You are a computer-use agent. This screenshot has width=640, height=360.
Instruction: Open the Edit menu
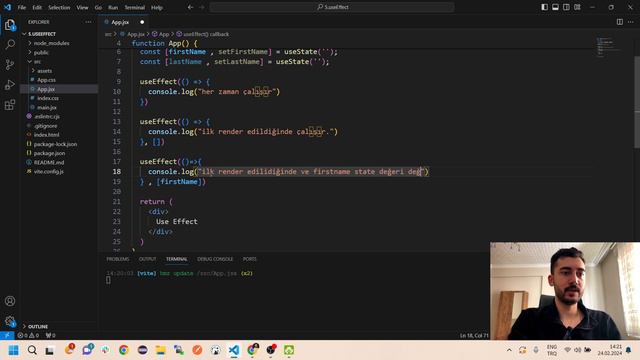37,7
